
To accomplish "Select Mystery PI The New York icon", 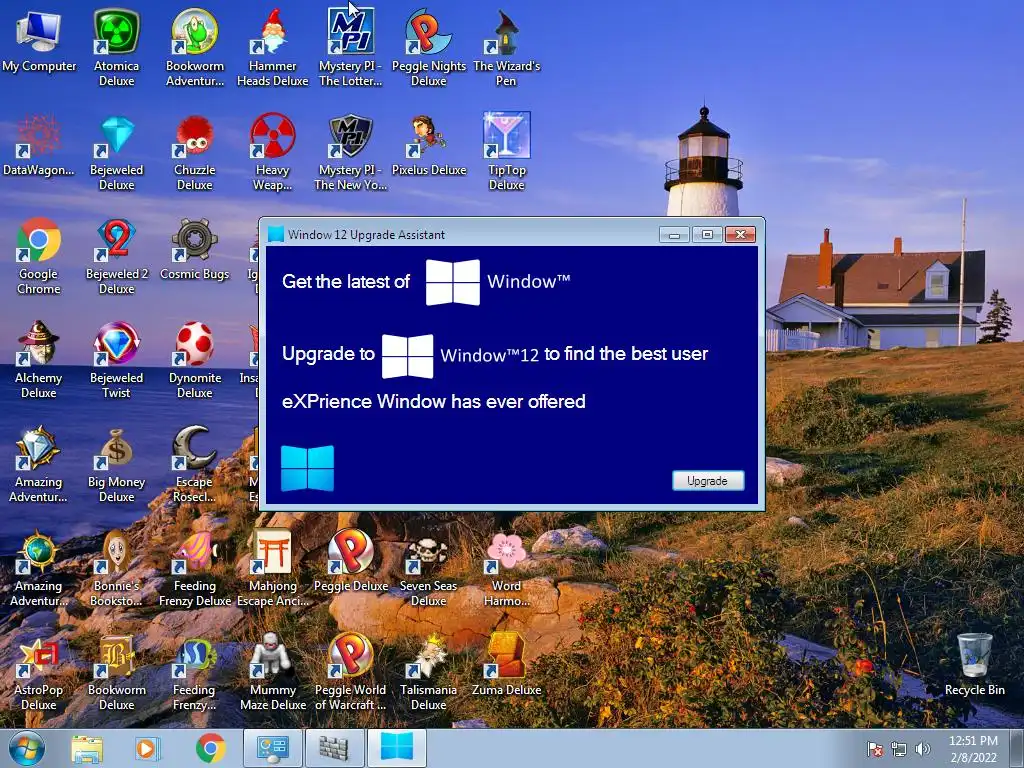I will 351,152.
